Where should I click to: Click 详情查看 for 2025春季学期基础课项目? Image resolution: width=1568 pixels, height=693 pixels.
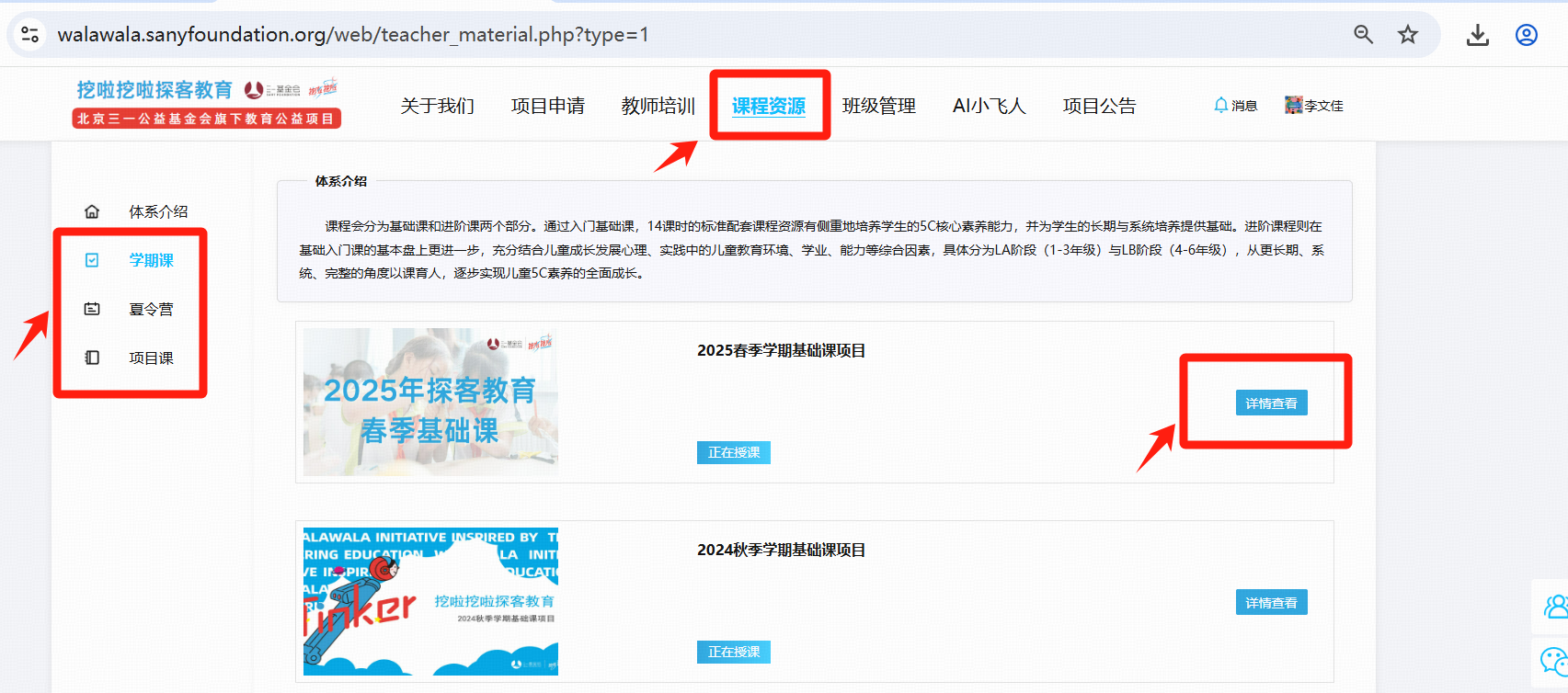pos(1271,403)
